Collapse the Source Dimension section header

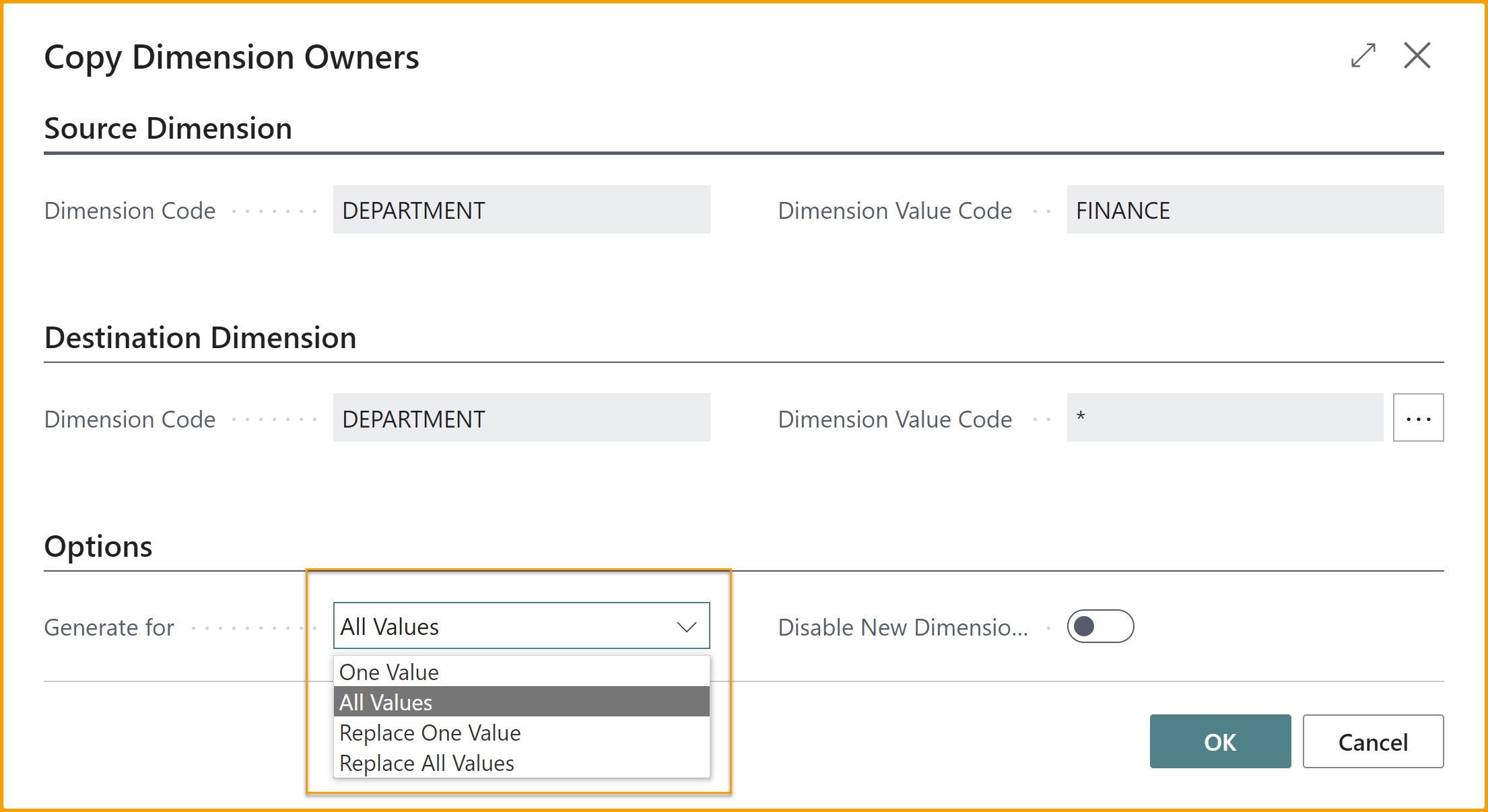pos(168,129)
